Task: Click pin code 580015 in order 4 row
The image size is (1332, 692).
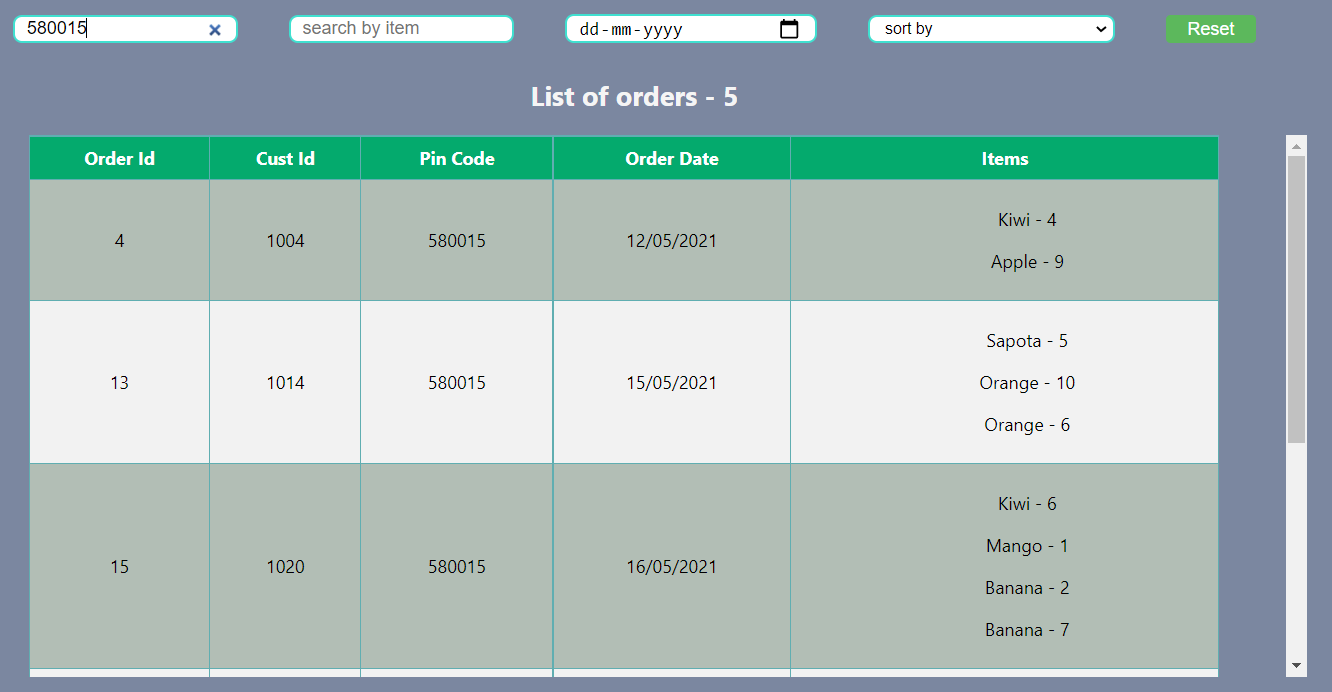Action: (457, 241)
